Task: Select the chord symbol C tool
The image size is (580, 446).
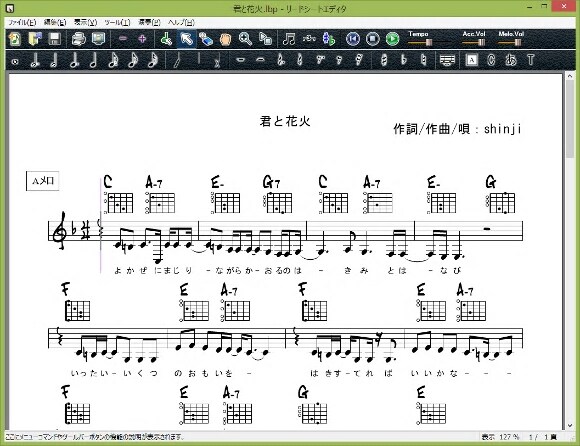Action: (x=491, y=60)
